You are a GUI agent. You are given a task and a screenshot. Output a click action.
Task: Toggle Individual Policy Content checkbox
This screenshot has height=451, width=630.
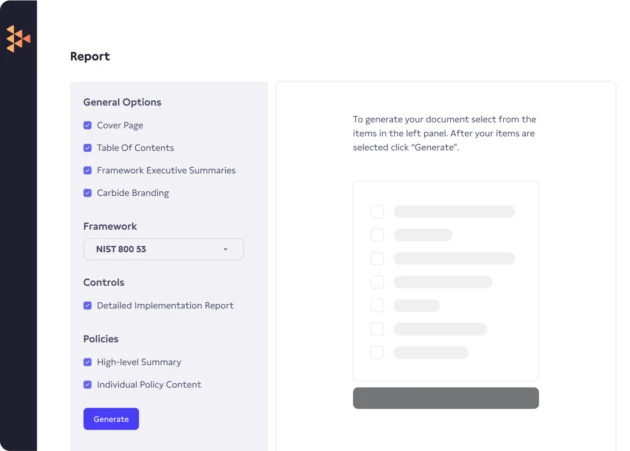(x=88, y=385)
